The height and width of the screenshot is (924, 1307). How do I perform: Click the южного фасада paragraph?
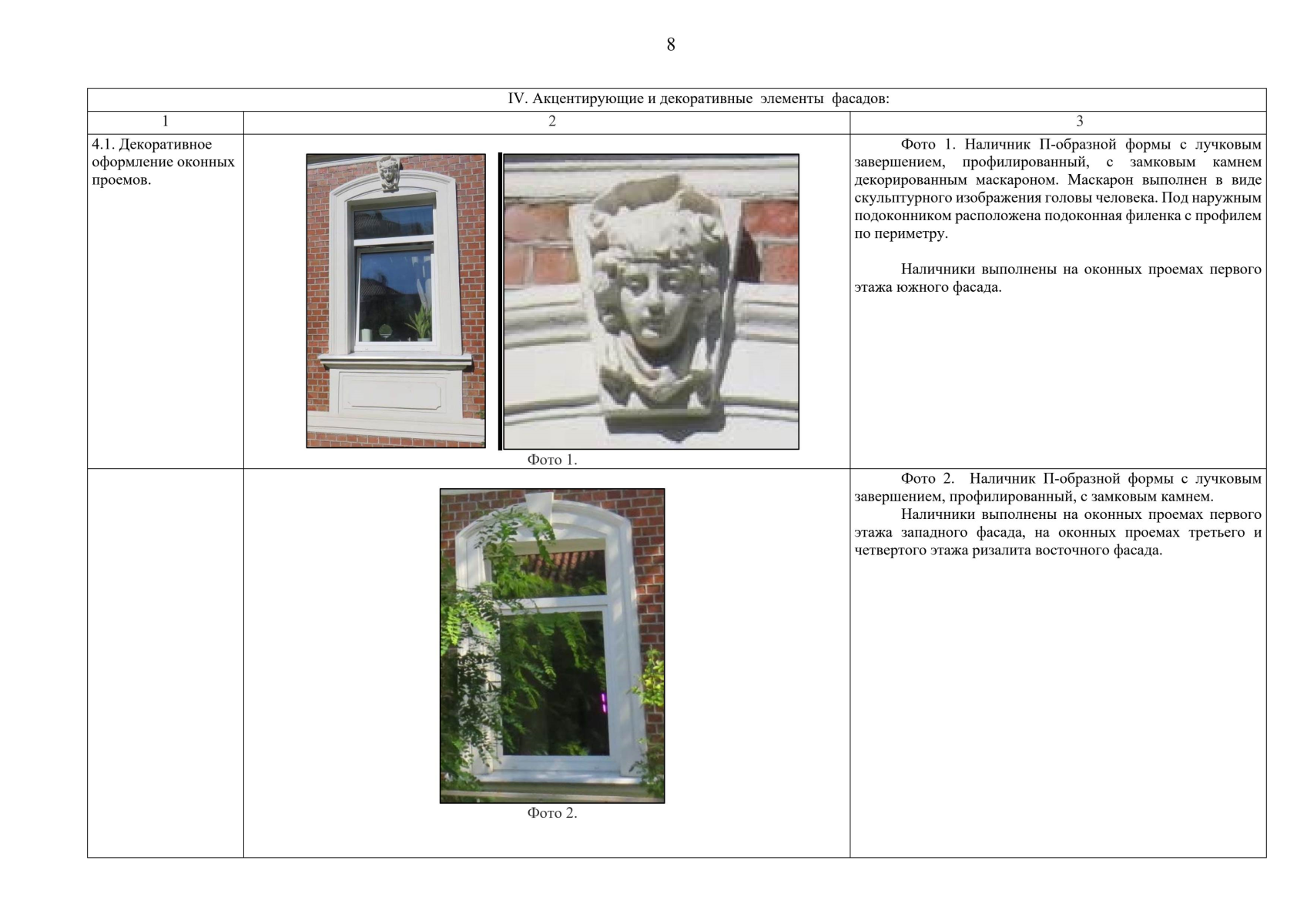(x=1057, y=278)
